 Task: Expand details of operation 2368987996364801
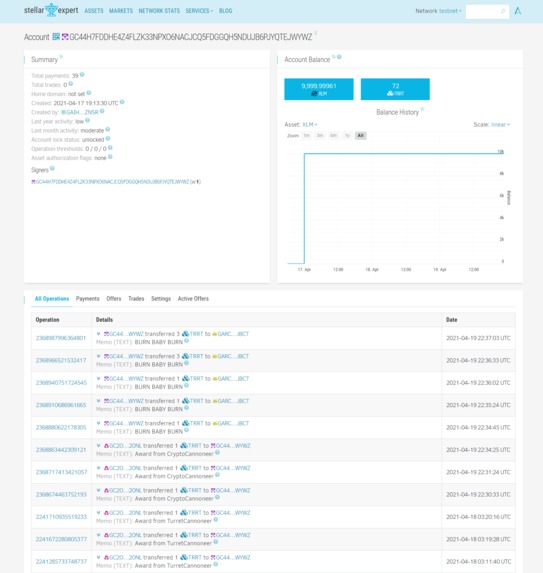(x=98, y=334)
